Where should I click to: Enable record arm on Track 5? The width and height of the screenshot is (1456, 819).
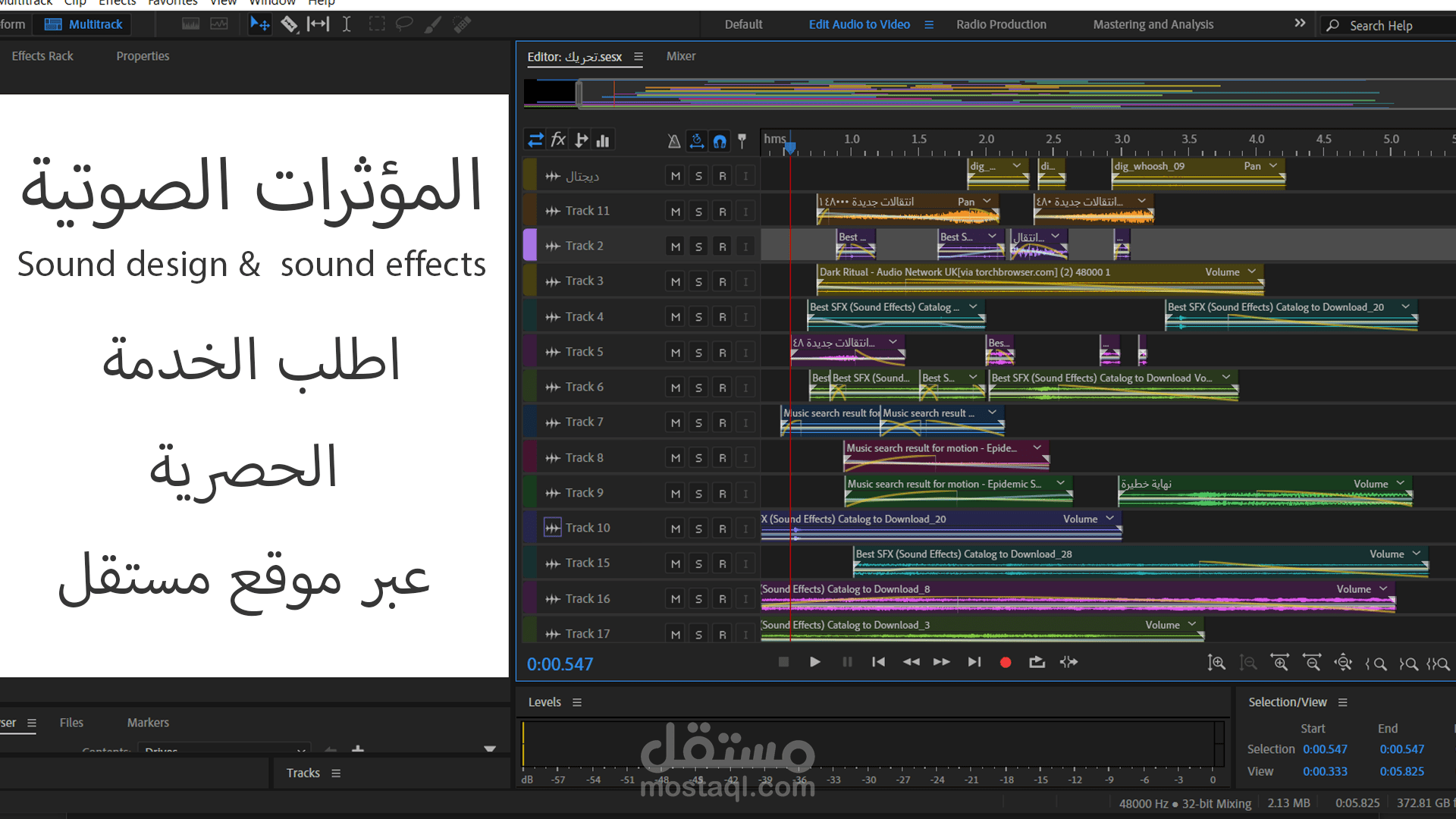(x=722, y=351)
